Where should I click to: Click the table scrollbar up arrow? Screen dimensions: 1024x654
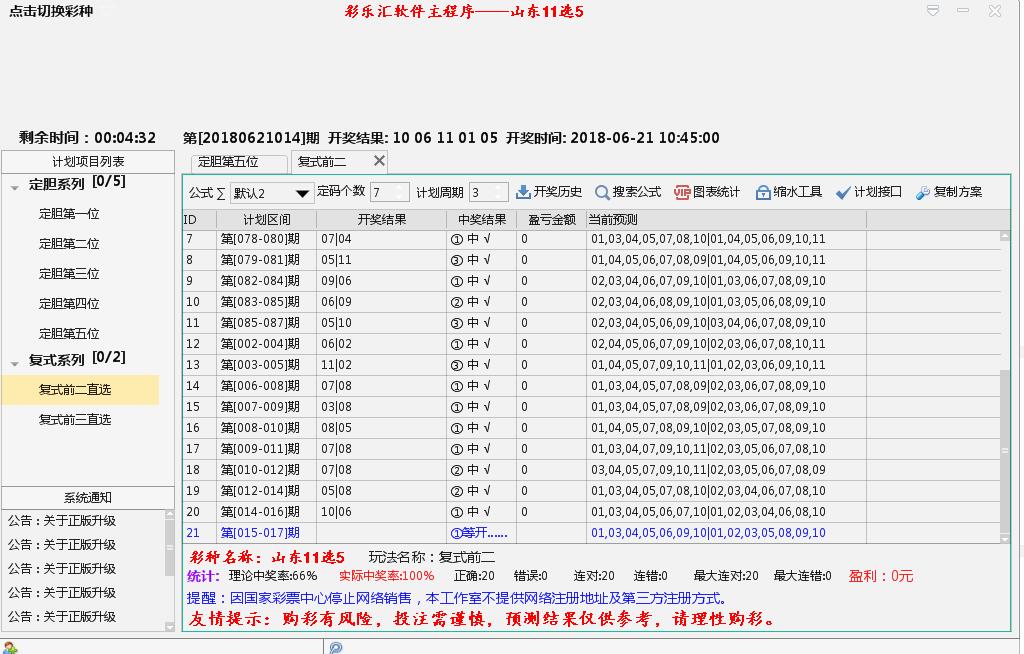tap(1005, 236)
